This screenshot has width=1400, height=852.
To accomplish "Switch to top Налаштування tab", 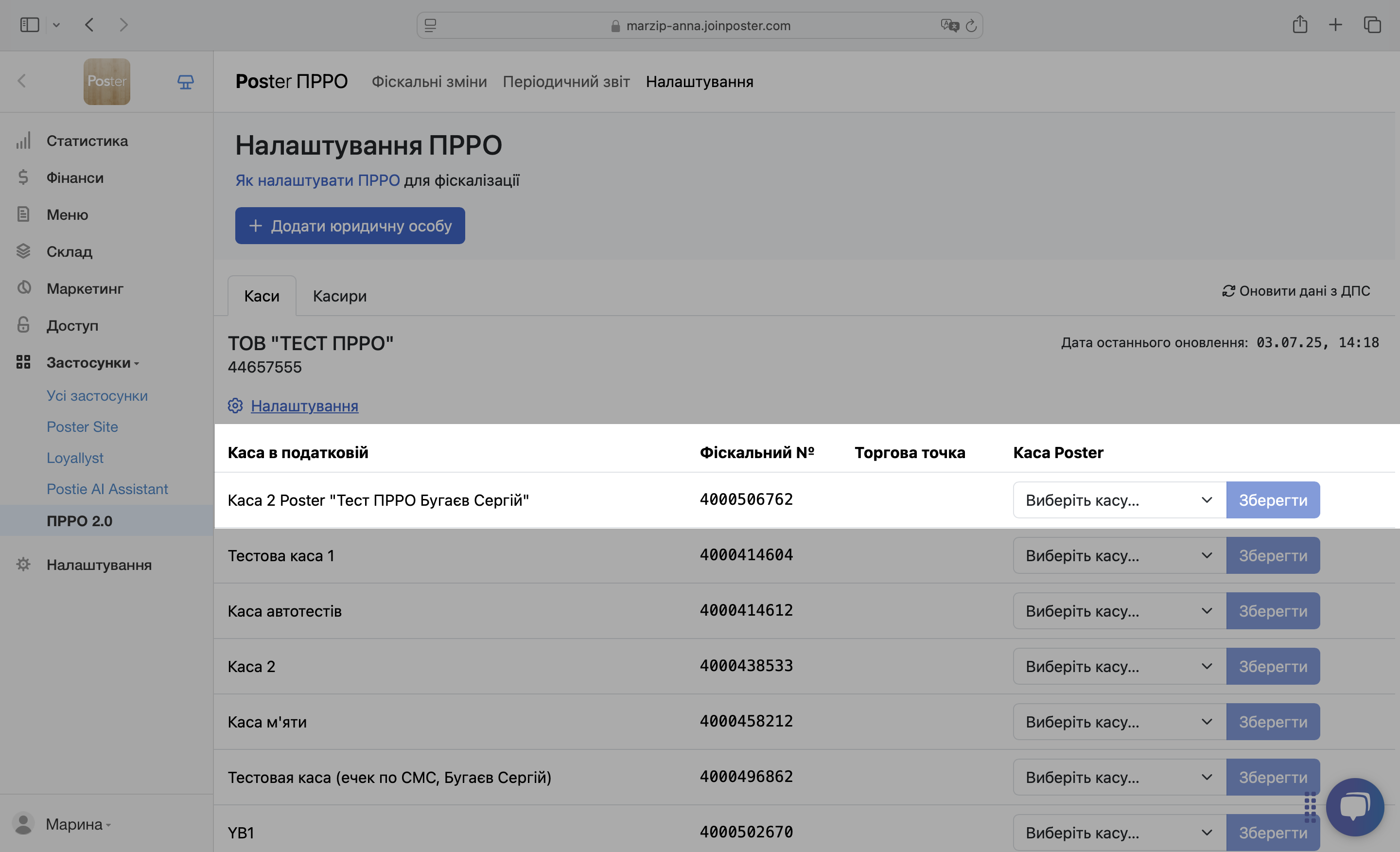I will [x=700, y=81].
